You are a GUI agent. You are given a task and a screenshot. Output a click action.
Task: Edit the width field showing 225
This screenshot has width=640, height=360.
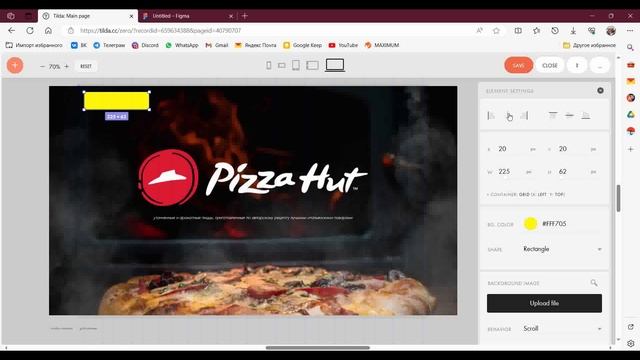click(x=510, y=171)
